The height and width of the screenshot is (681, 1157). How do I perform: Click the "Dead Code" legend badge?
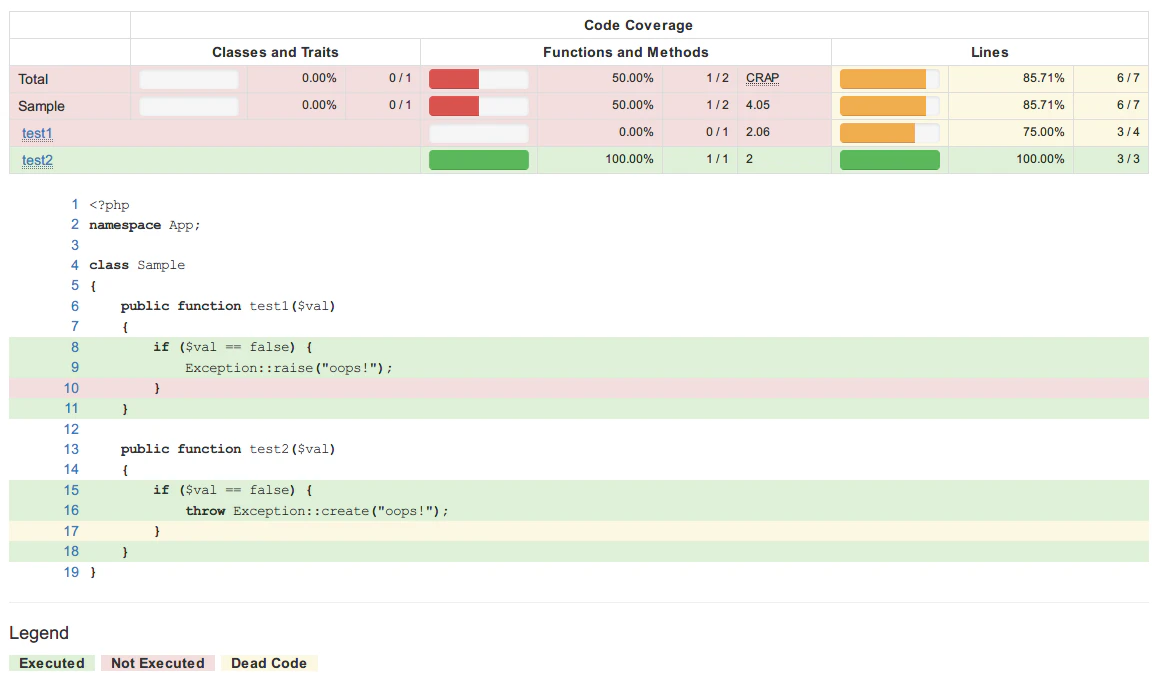point(269,663)
